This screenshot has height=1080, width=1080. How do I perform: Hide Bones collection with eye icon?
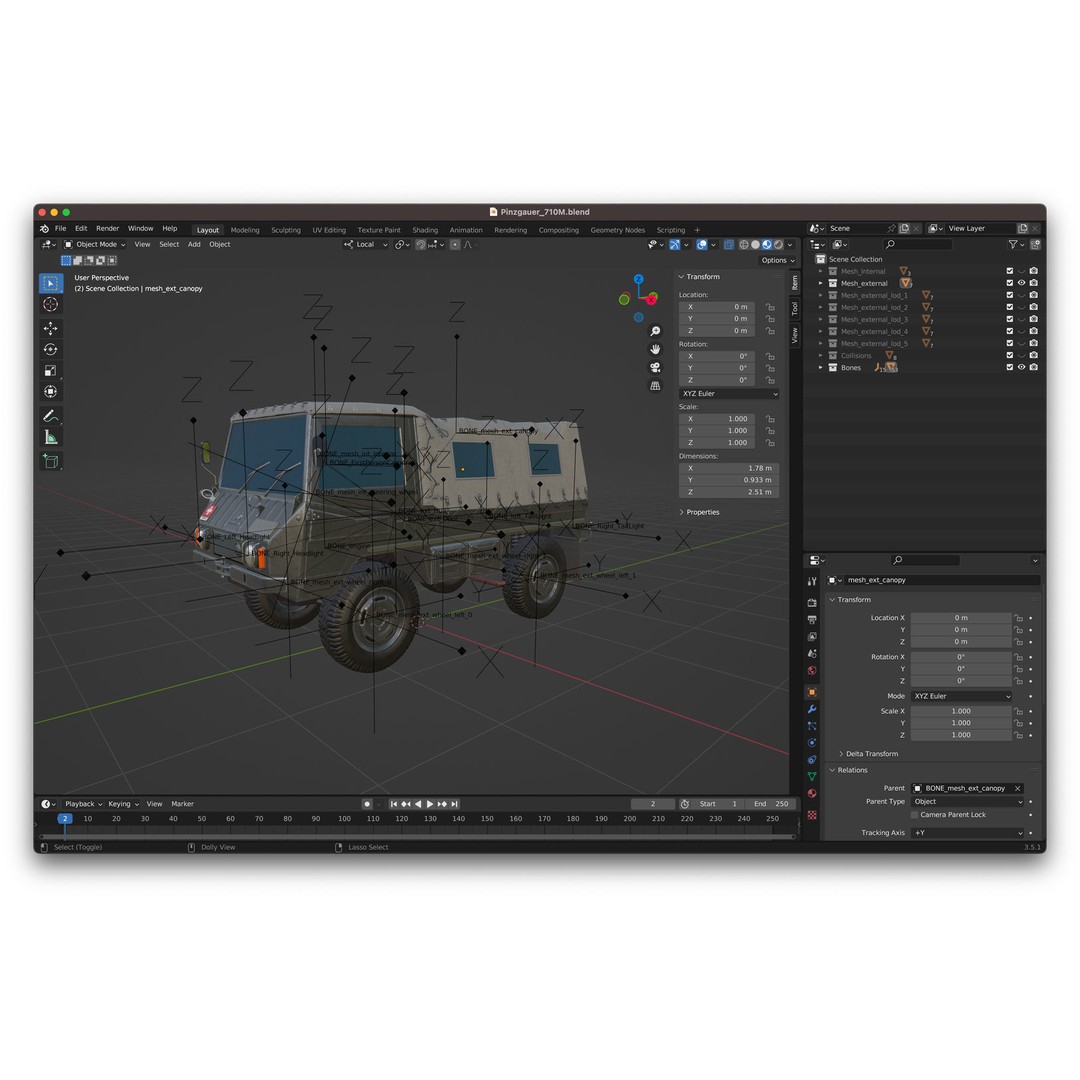[1021, 368]
